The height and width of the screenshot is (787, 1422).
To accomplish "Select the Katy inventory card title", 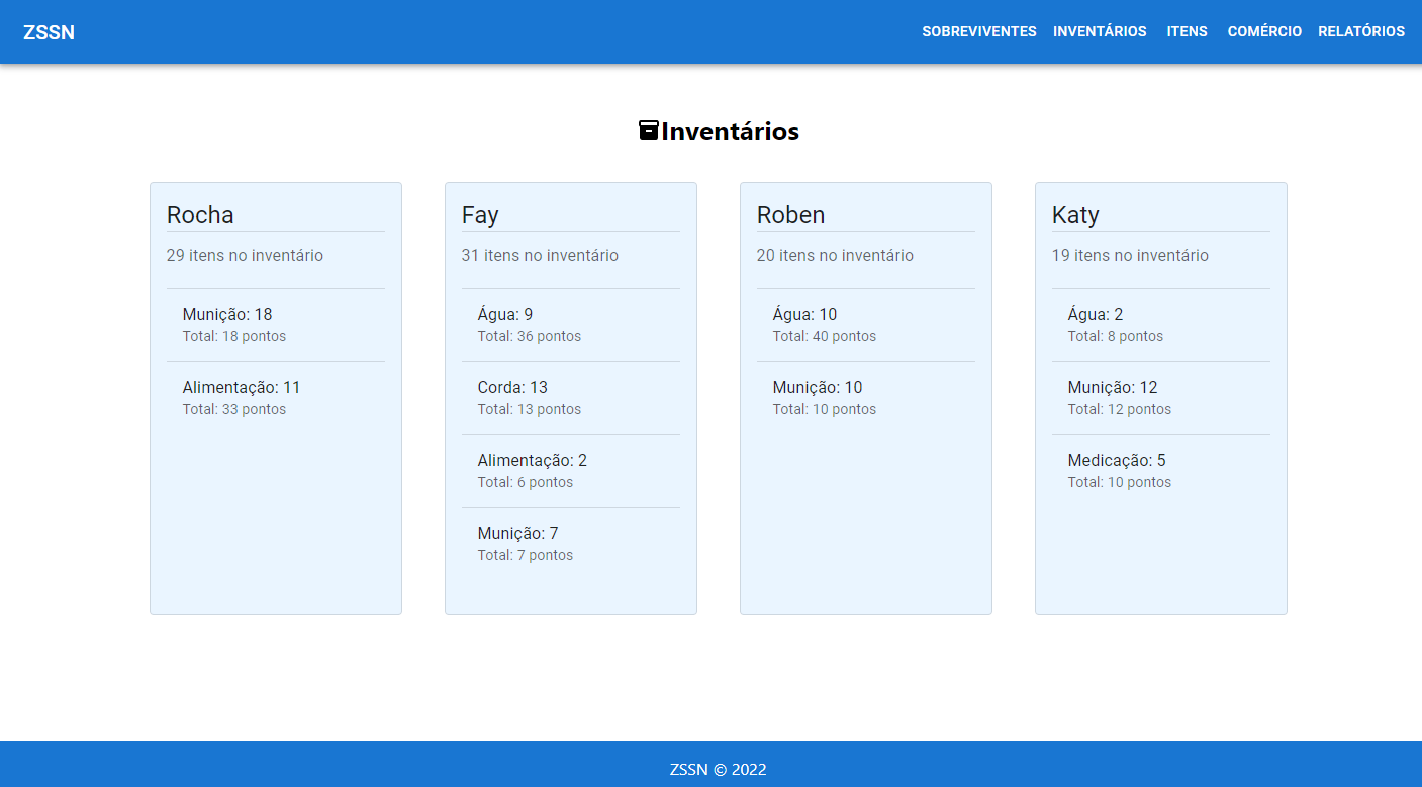I will point(1075,215).
